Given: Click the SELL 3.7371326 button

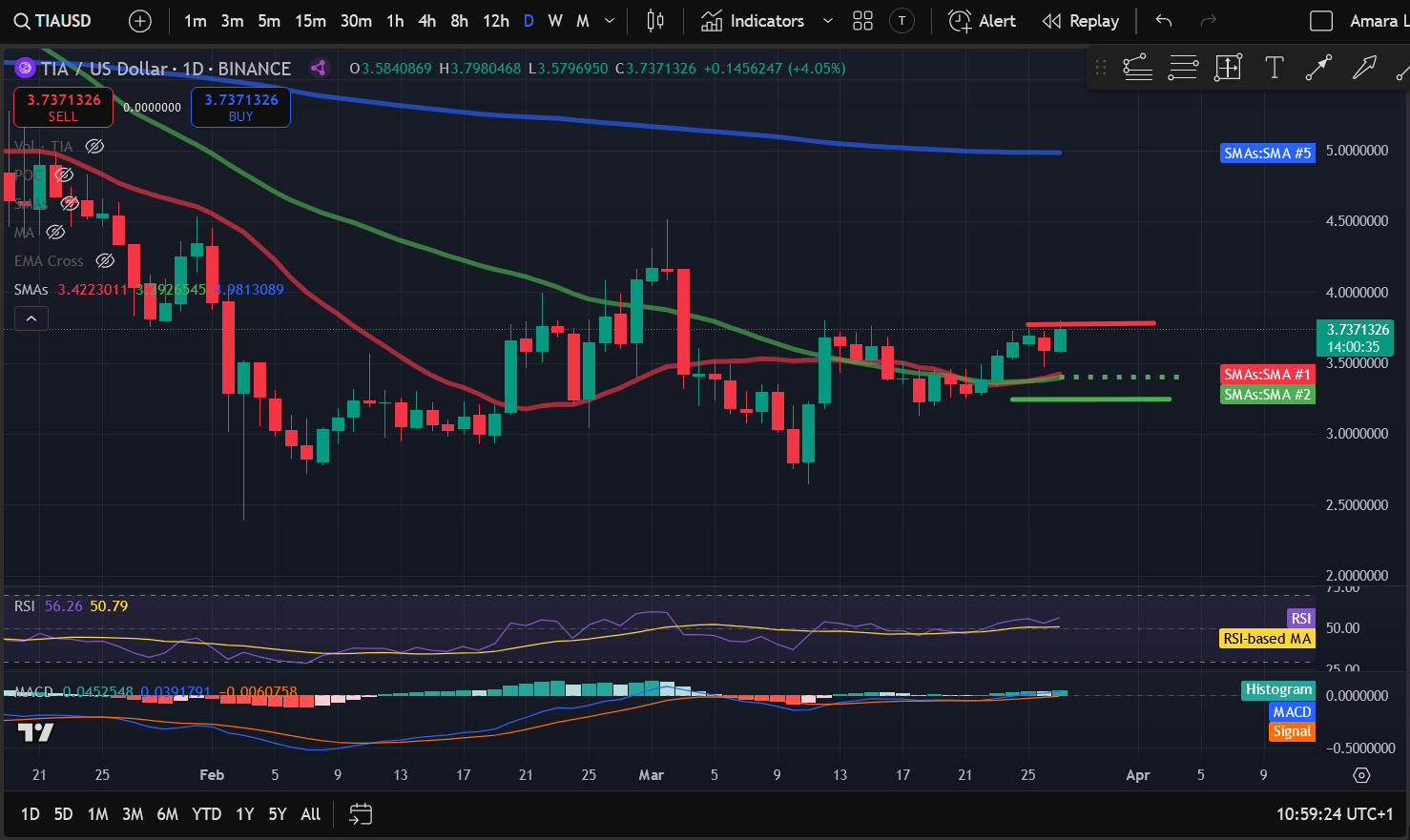Looking at the screenshot, I should [x=63, y=107].
